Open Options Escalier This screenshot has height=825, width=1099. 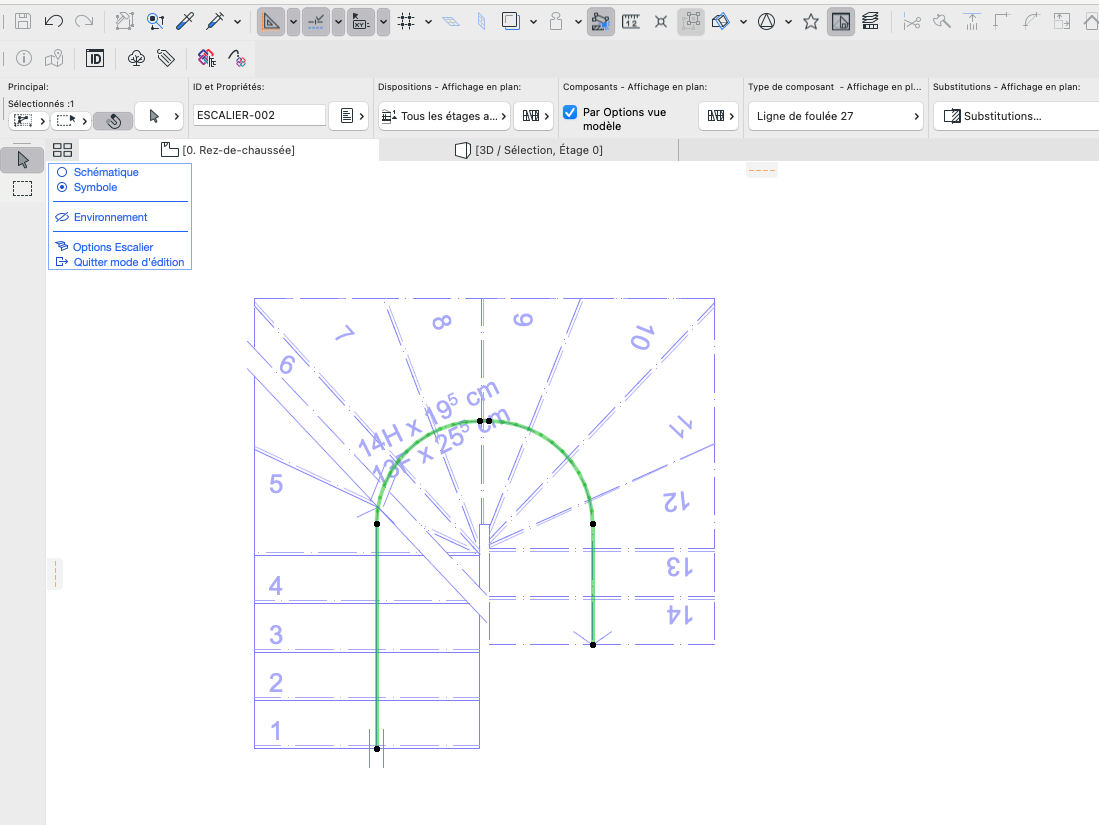coord(104,247)
